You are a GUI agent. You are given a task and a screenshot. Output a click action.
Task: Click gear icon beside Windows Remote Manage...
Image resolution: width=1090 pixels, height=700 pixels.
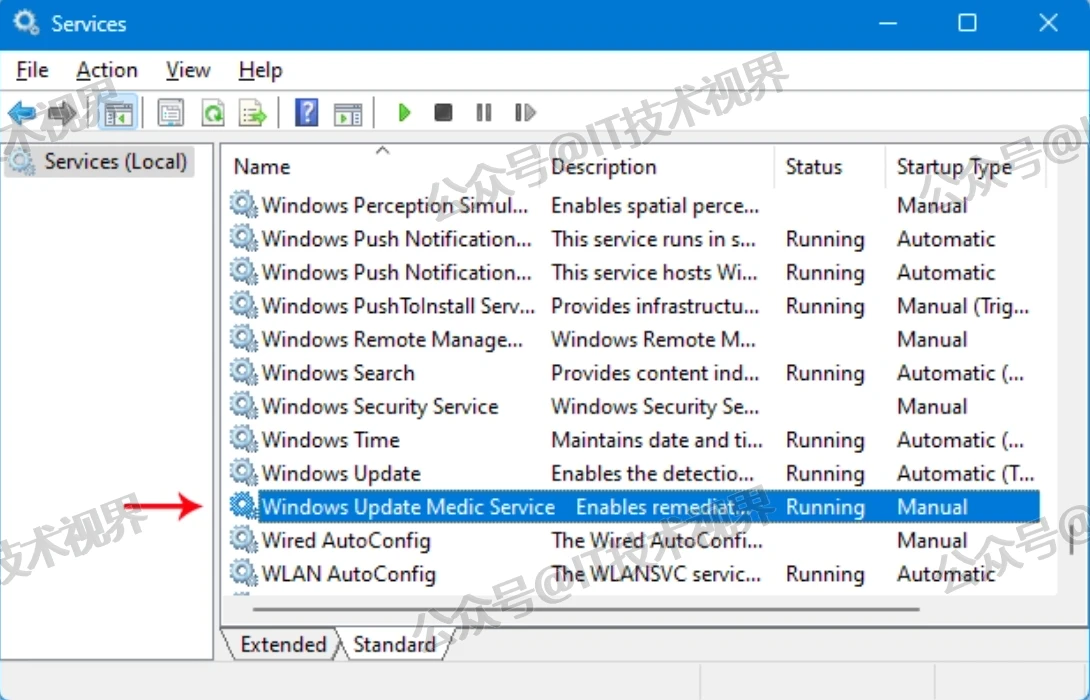coord(243,339)
